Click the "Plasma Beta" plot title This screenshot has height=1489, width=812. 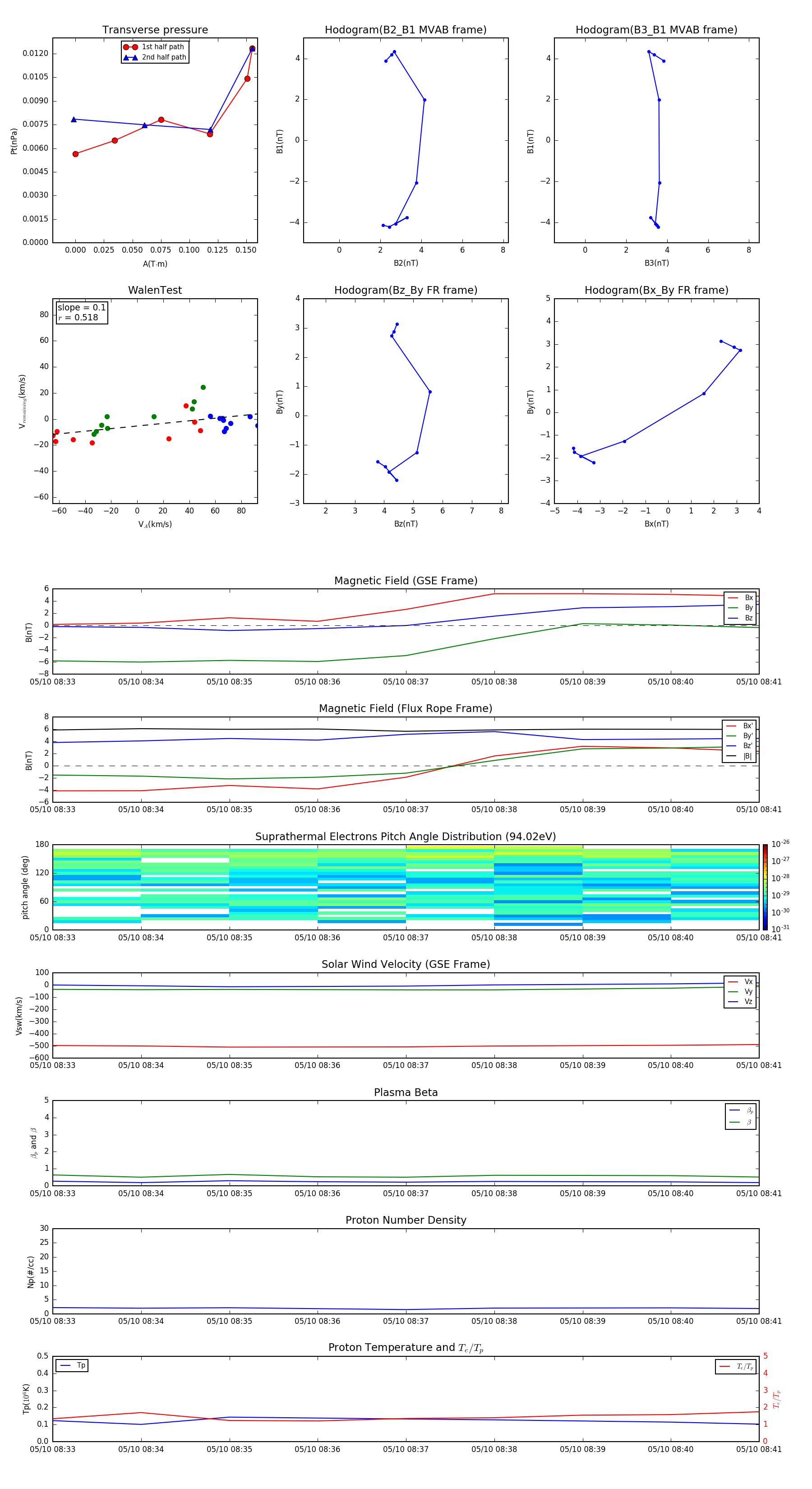pos(406,1092)
